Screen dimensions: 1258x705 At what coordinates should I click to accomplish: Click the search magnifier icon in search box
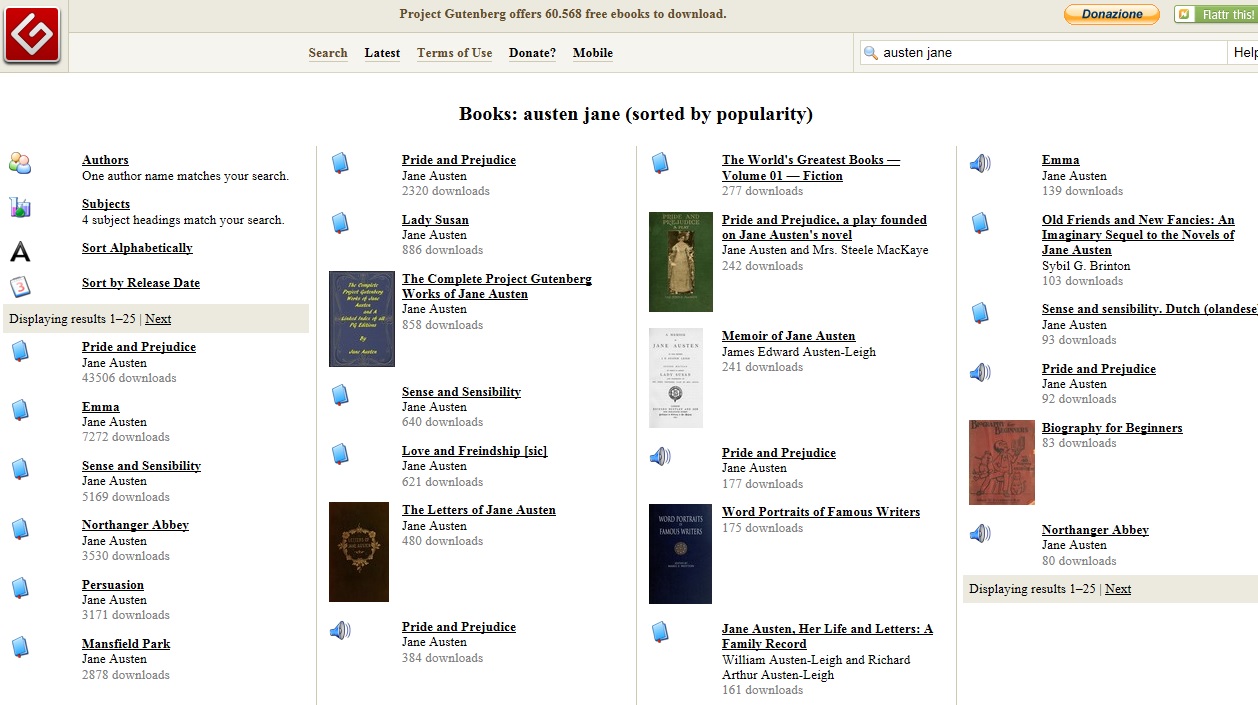point(871,53)
